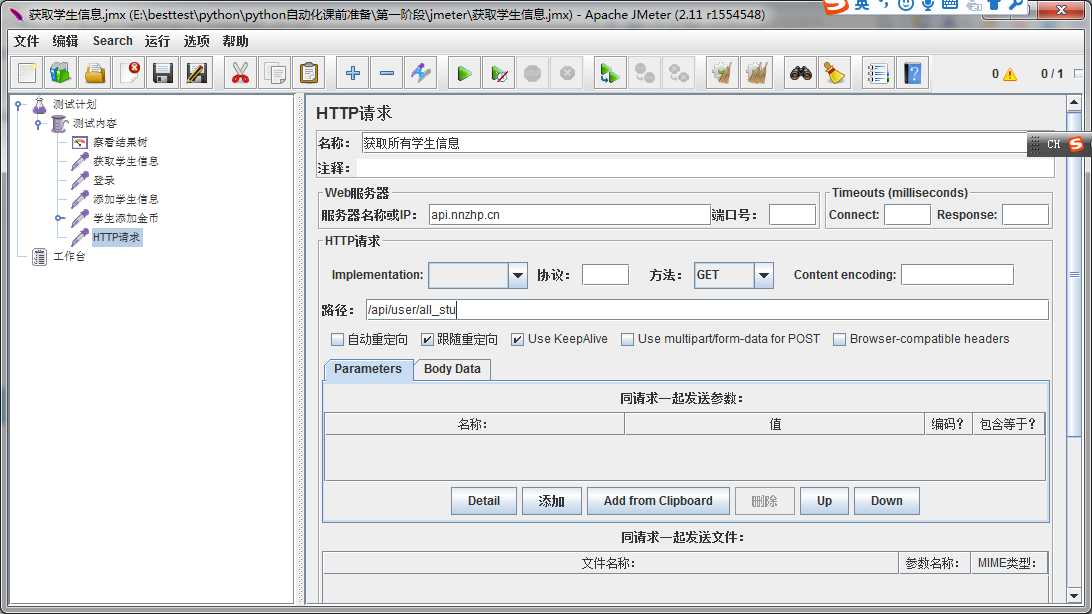Click the scrollbar down arrow on right panel
This screenshot has height=614, width=1092.
tap(1074, 597)
